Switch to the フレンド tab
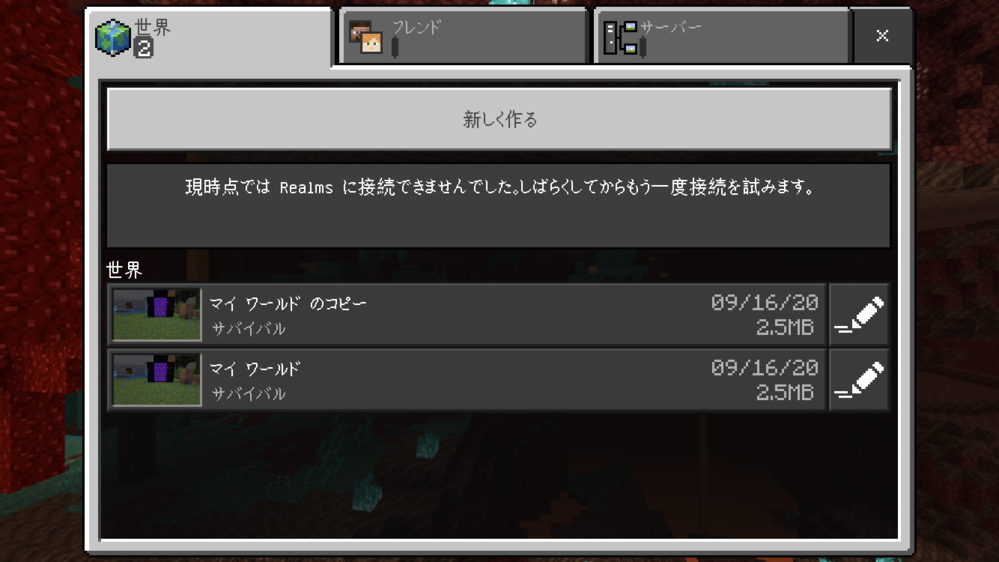Viewport: 999px width, 562px height. click(463, 36)
